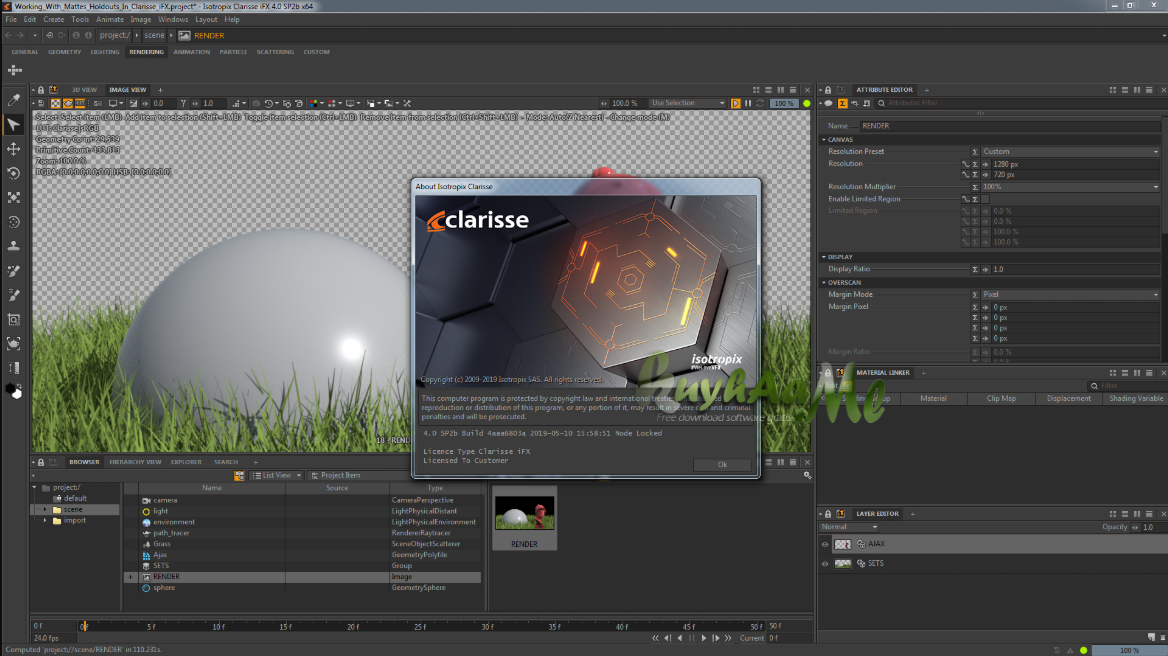
Task: Click the gamma Y icon in Image View
Action: pos(183,104)
